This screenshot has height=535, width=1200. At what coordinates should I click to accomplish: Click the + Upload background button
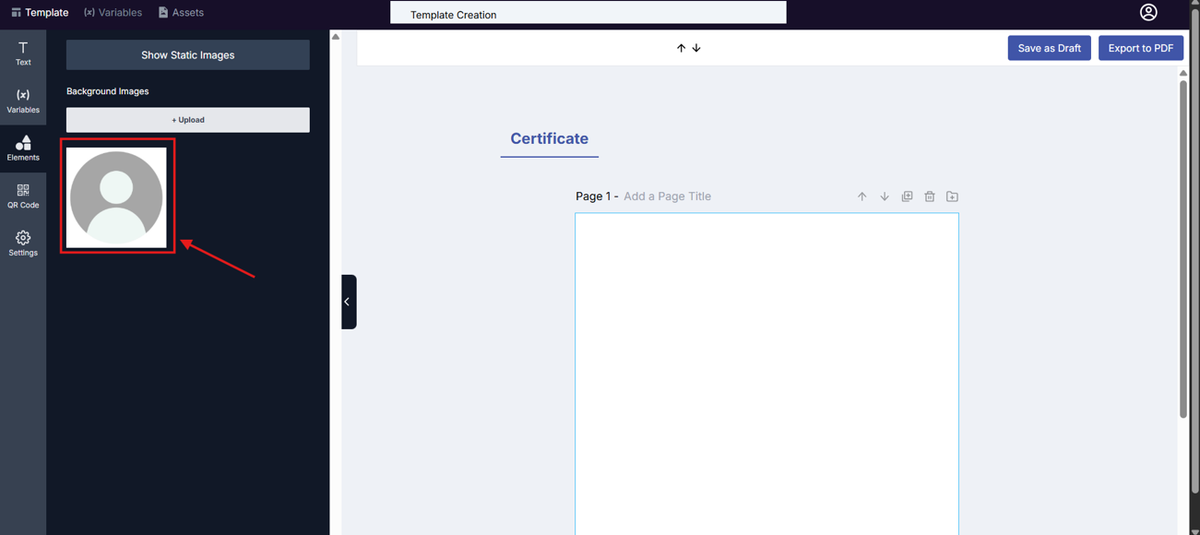coord(188,120)
